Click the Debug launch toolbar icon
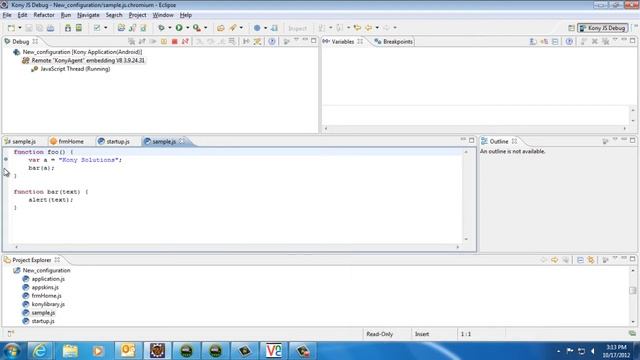The height and width of the screenshot is (360, 640). [162, 28]
